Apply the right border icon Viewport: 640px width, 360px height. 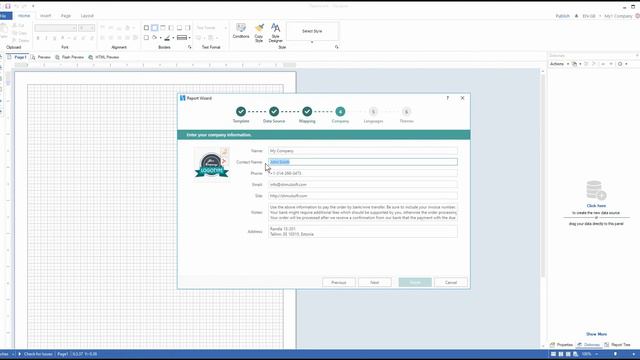click(x=188, y=28)
